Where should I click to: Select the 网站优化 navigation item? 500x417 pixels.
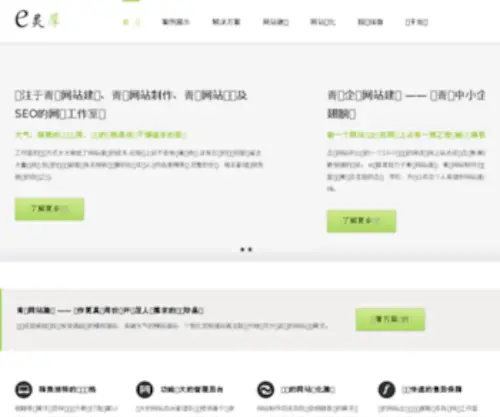pyautogui.click(x=323, y=22)
